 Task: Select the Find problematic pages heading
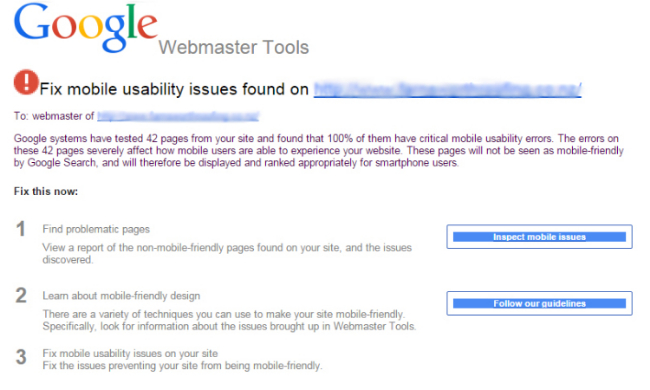(x=96, y=229)
